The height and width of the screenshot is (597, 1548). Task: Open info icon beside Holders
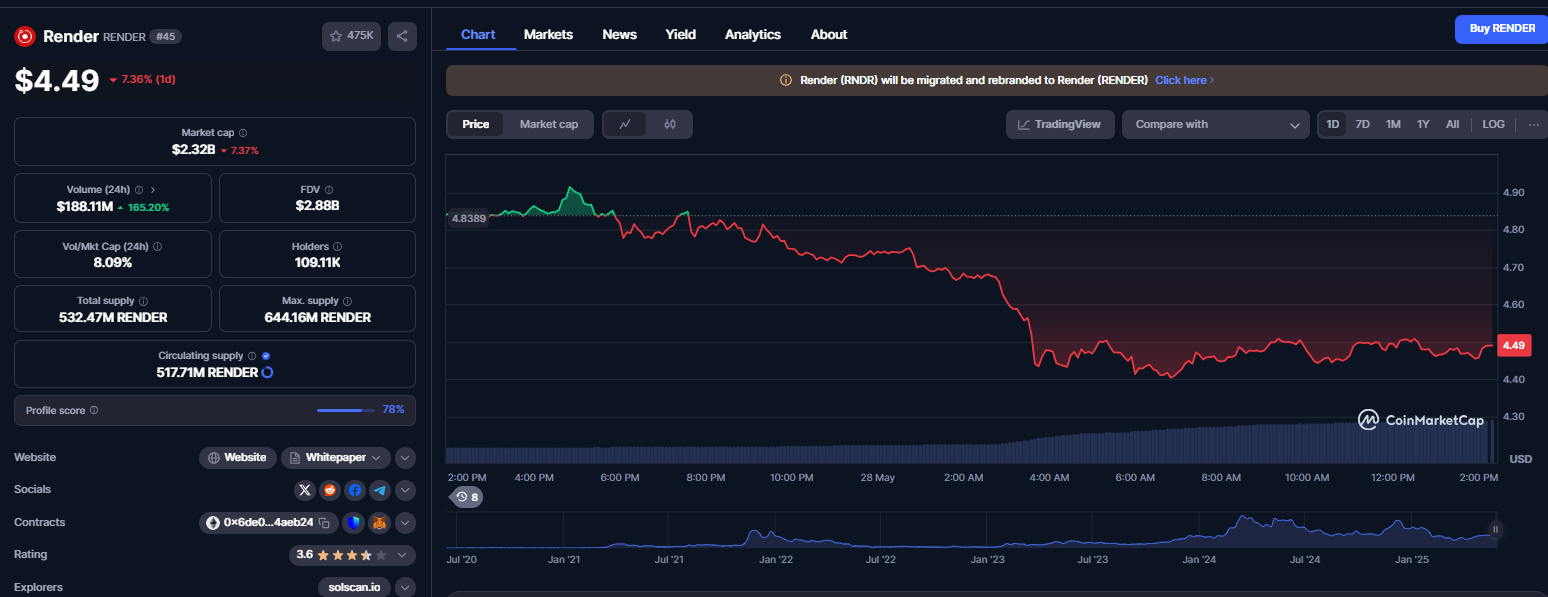point(337,246)
